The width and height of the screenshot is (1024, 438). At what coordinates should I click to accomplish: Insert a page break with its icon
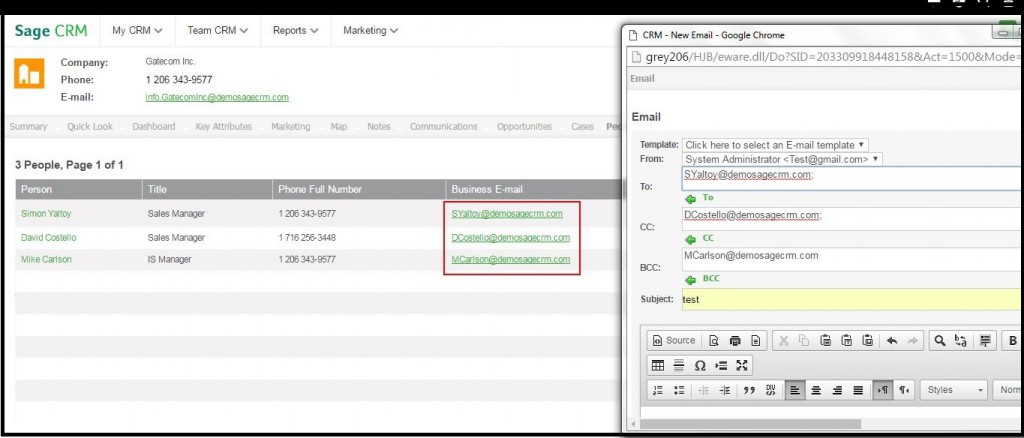tap(721, 366)
